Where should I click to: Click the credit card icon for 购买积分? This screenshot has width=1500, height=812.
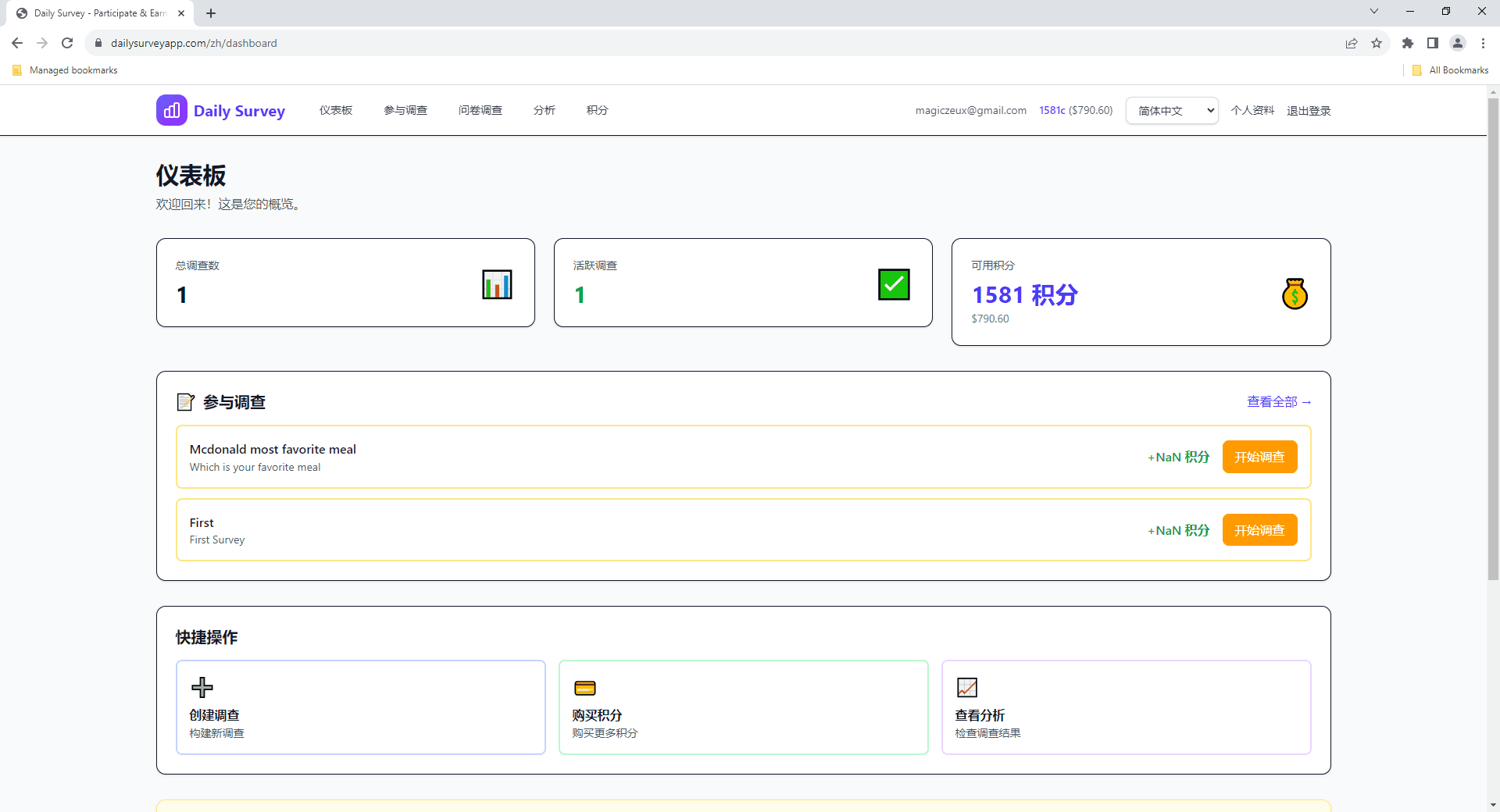[585, 688]
